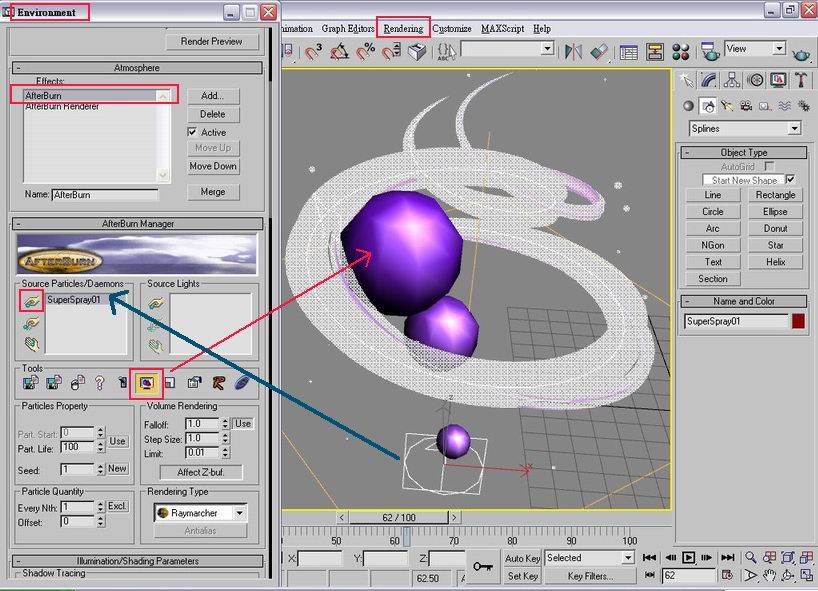Click the pick particles/daemons icon
The height and width of the screenshot is (591, 818).
[32, 300]
